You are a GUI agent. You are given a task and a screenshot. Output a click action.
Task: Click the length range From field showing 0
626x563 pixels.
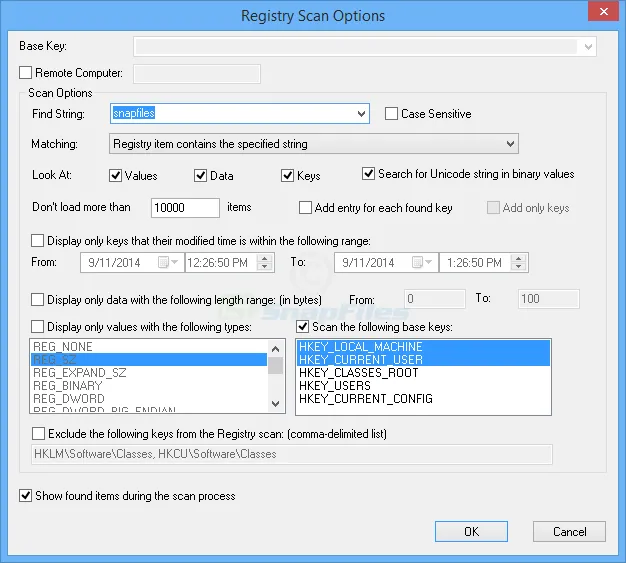pos(435,299)
